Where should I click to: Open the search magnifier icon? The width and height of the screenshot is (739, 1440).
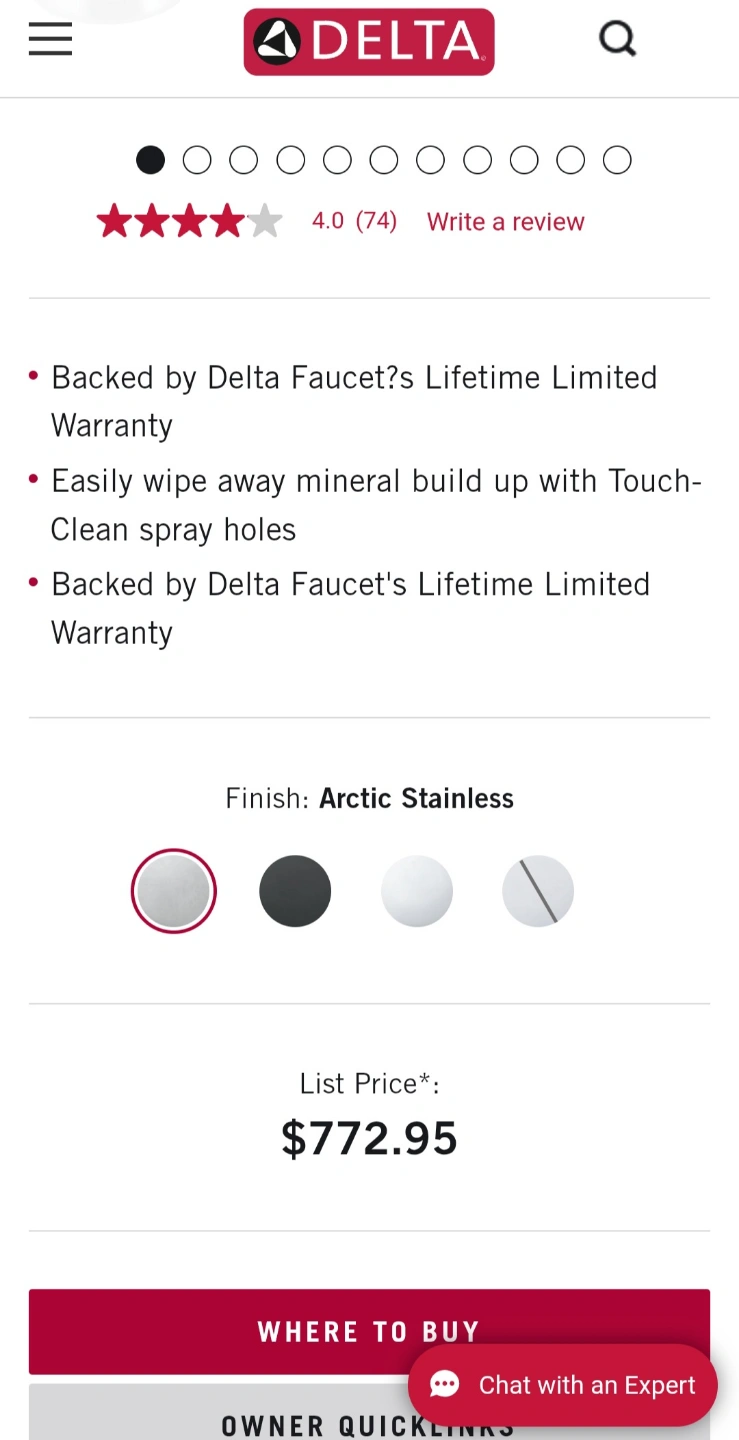pos(617,40)
